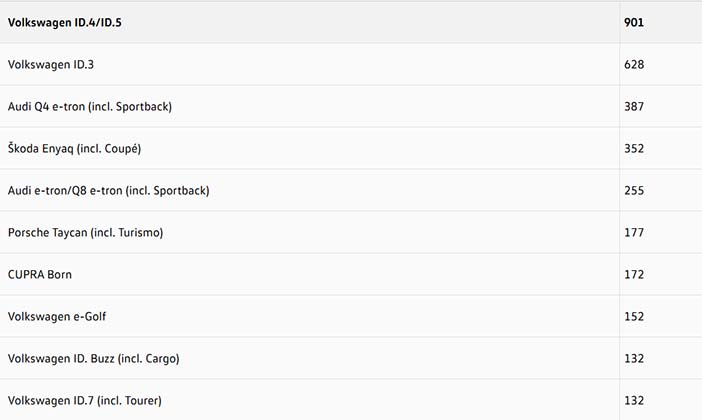Click the Volkswagen e-Golf row label
The width and height of the screenshot is (702, 420).
57,316
